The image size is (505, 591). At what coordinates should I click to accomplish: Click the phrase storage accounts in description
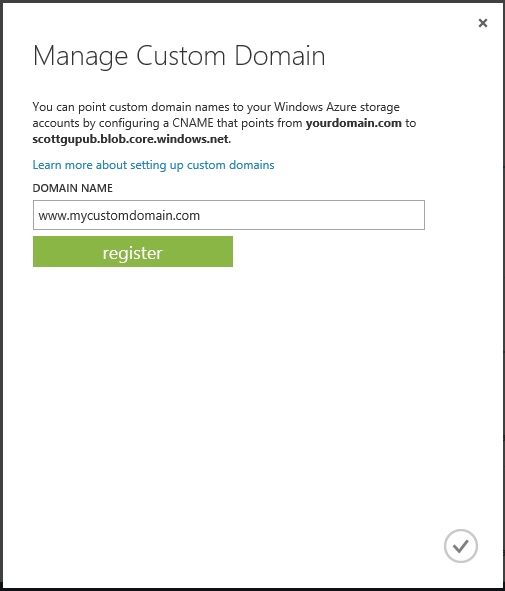click(x=380, y=107)
